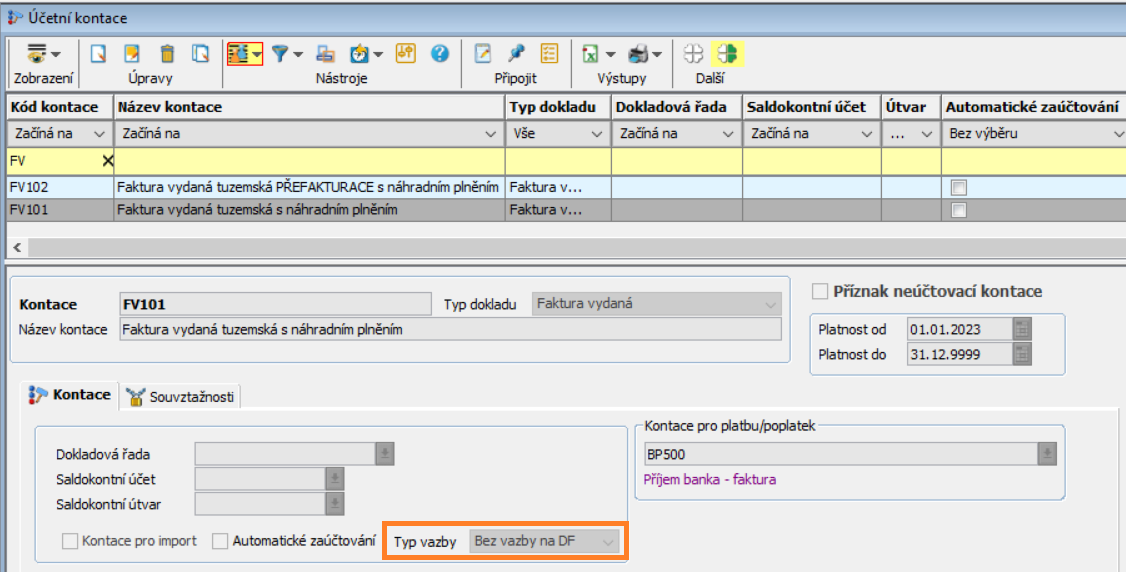Enable the Automatické zaúčtování checkbox in Kontace tab
The width and height of the screenshot is (1126, 572).
[x=221, y=541]
